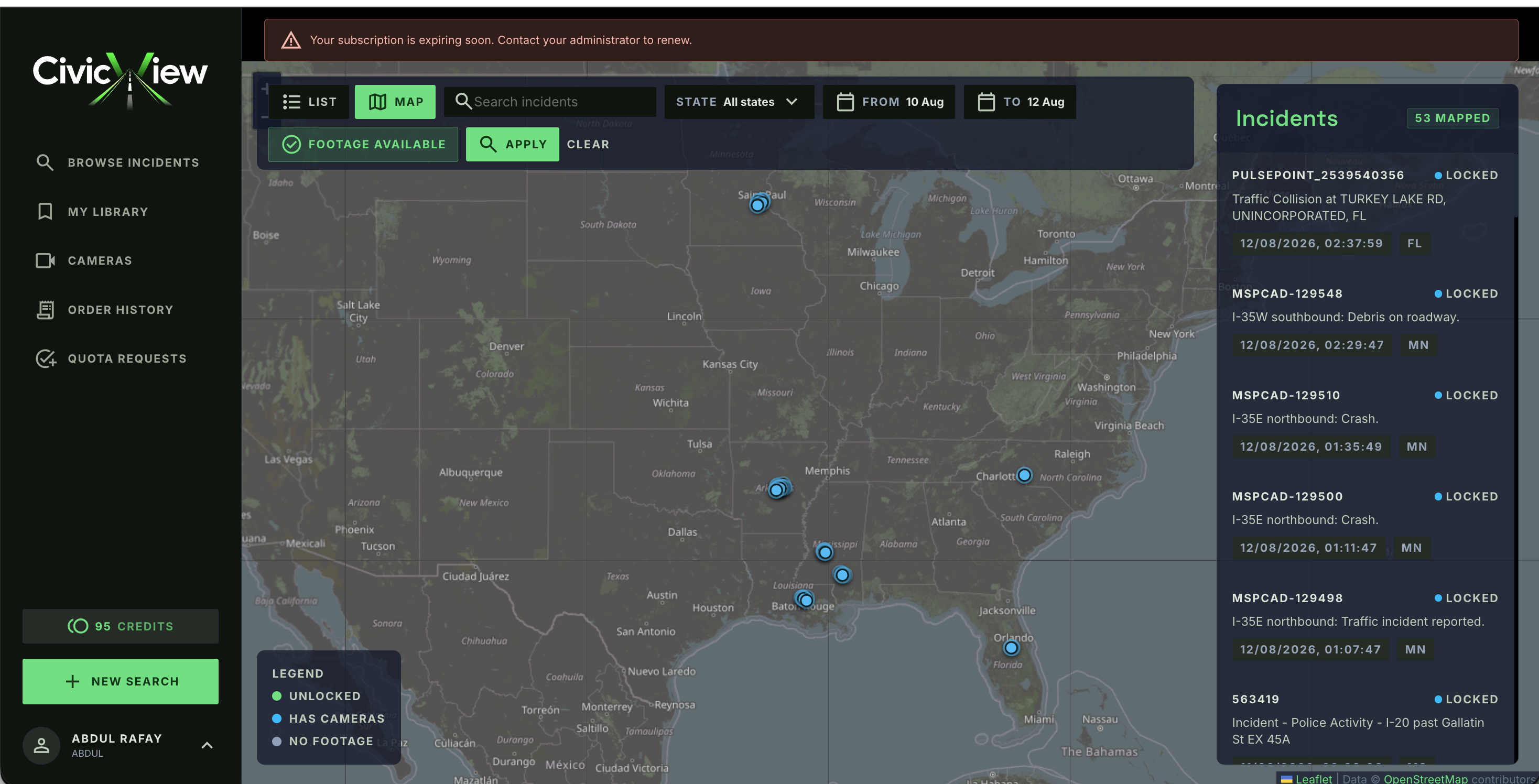Click the Has Cameras legend entry
The height and width of the screenshot is (784, 1539).
tap(328, 719)
